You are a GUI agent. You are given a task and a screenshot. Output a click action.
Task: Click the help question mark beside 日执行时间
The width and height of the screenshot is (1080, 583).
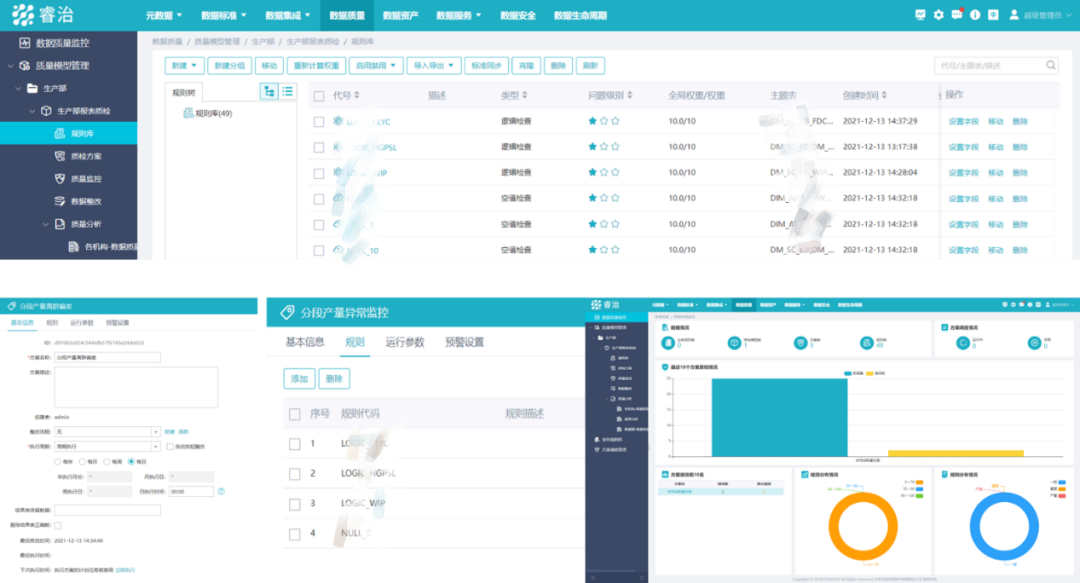[x=221, y=491]
